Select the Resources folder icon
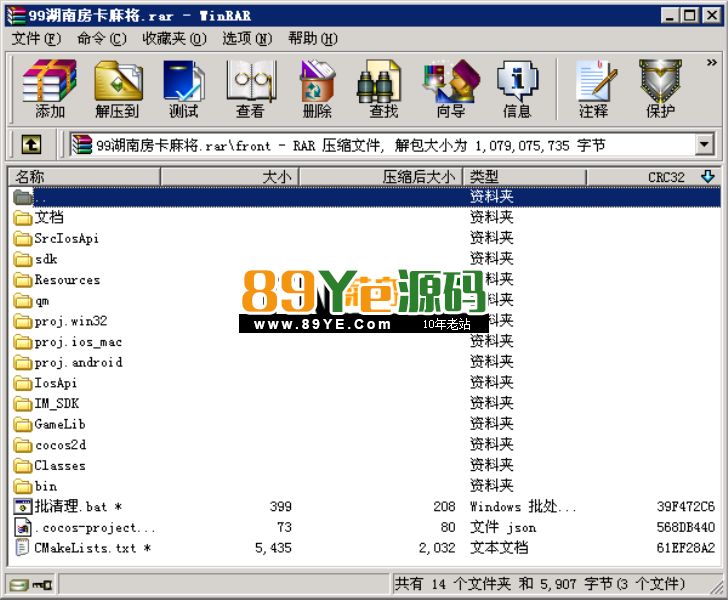This screenshot has height=600, width=728. (22, 280)
